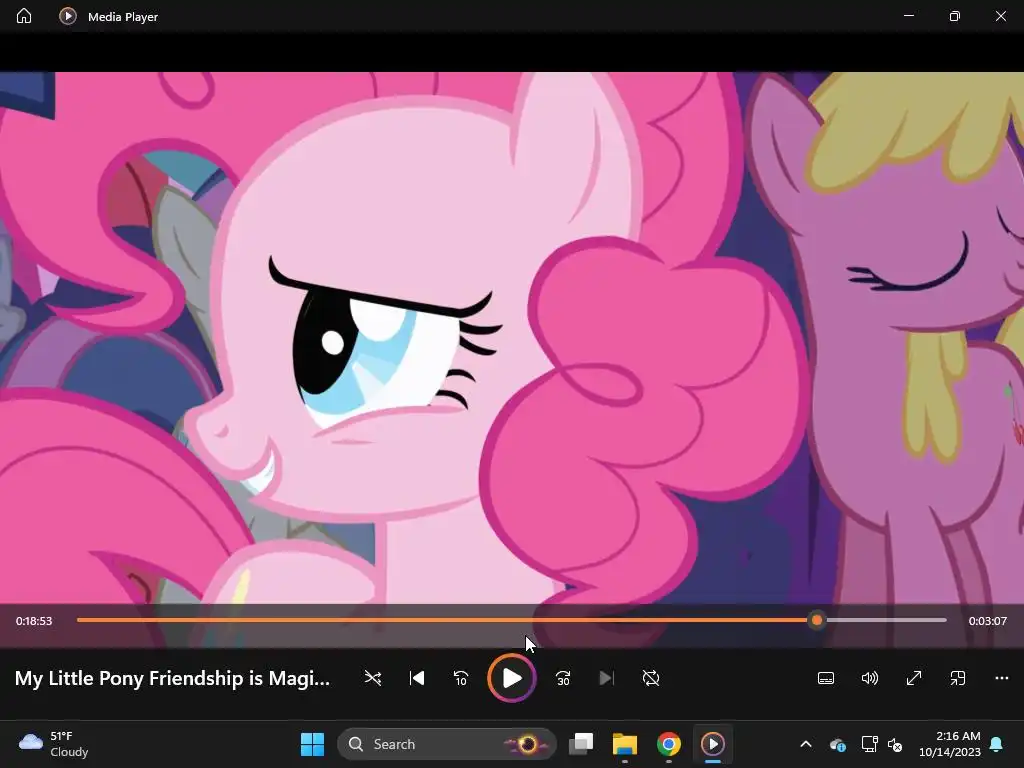Close the Media Player window
Viewport: 1024px width, 768px height.
tap(1000, 16)
